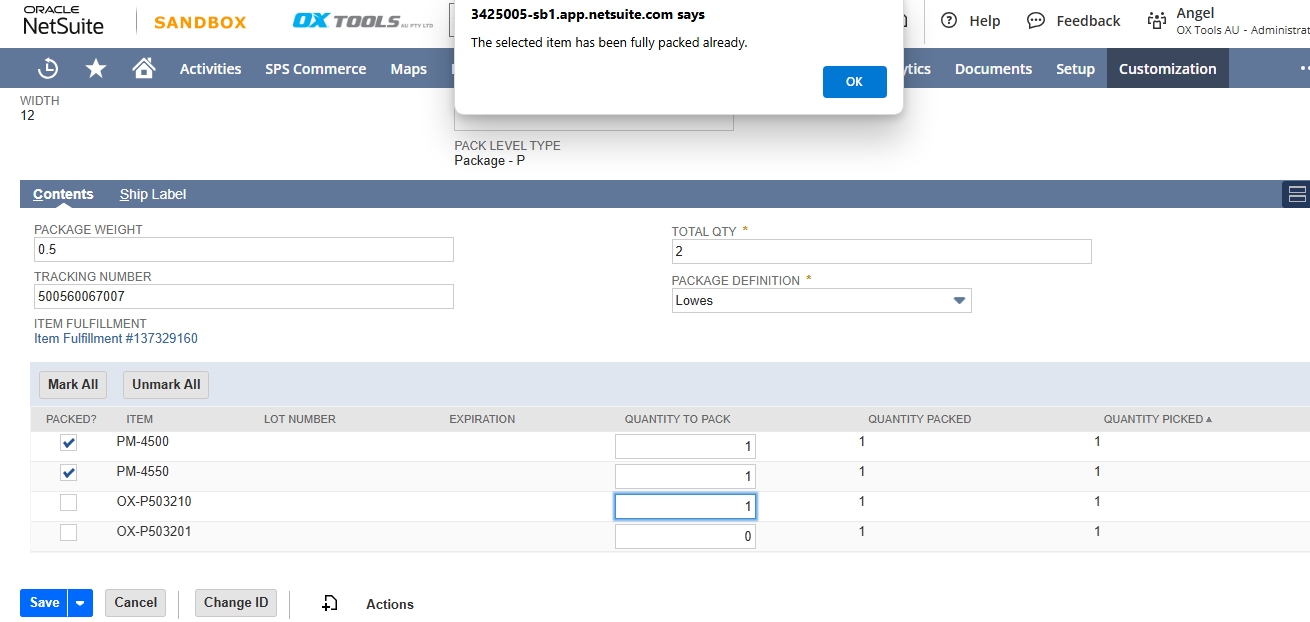This screenshot has height=622, width=1310.
Task: Click the Tracking Number input field
Action: pos(243,296)
